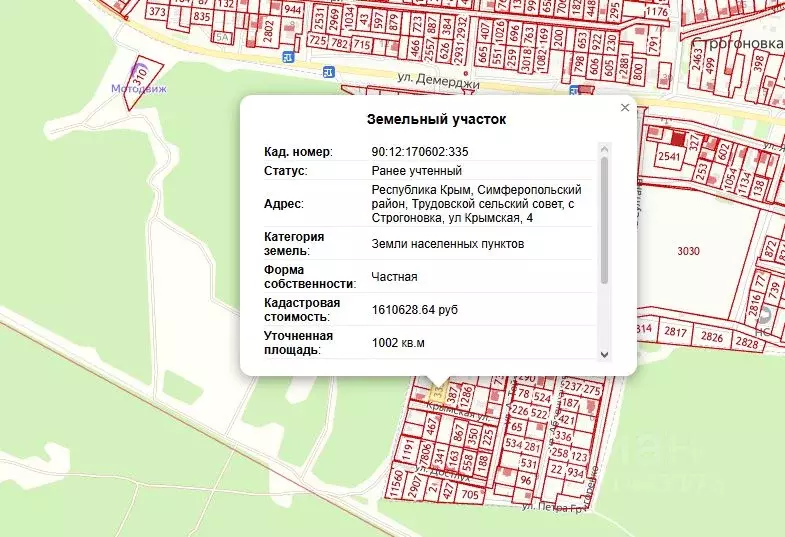Click the bus stop icon at popup's top-right edge
The height and width of the screenshot is (537, 785).
575,91
